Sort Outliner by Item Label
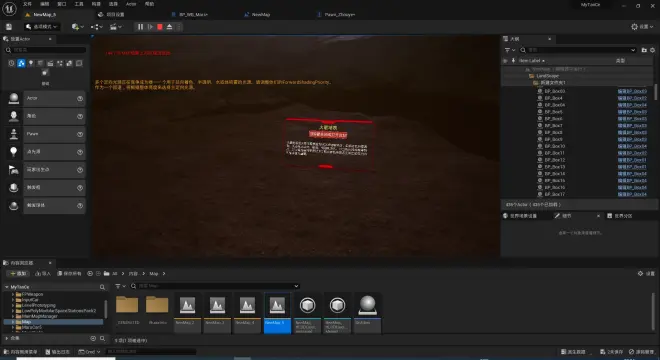The width and height of the screenshot is (660, 360). pos(531,61)
